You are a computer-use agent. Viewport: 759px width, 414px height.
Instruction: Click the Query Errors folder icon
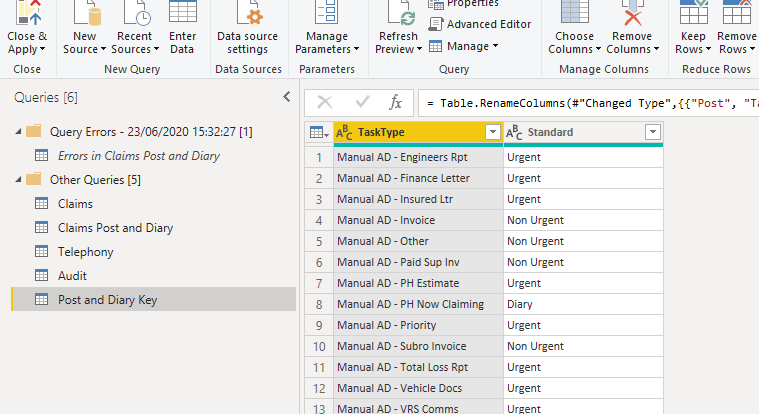pyautogui.click(x=33, y=131)
